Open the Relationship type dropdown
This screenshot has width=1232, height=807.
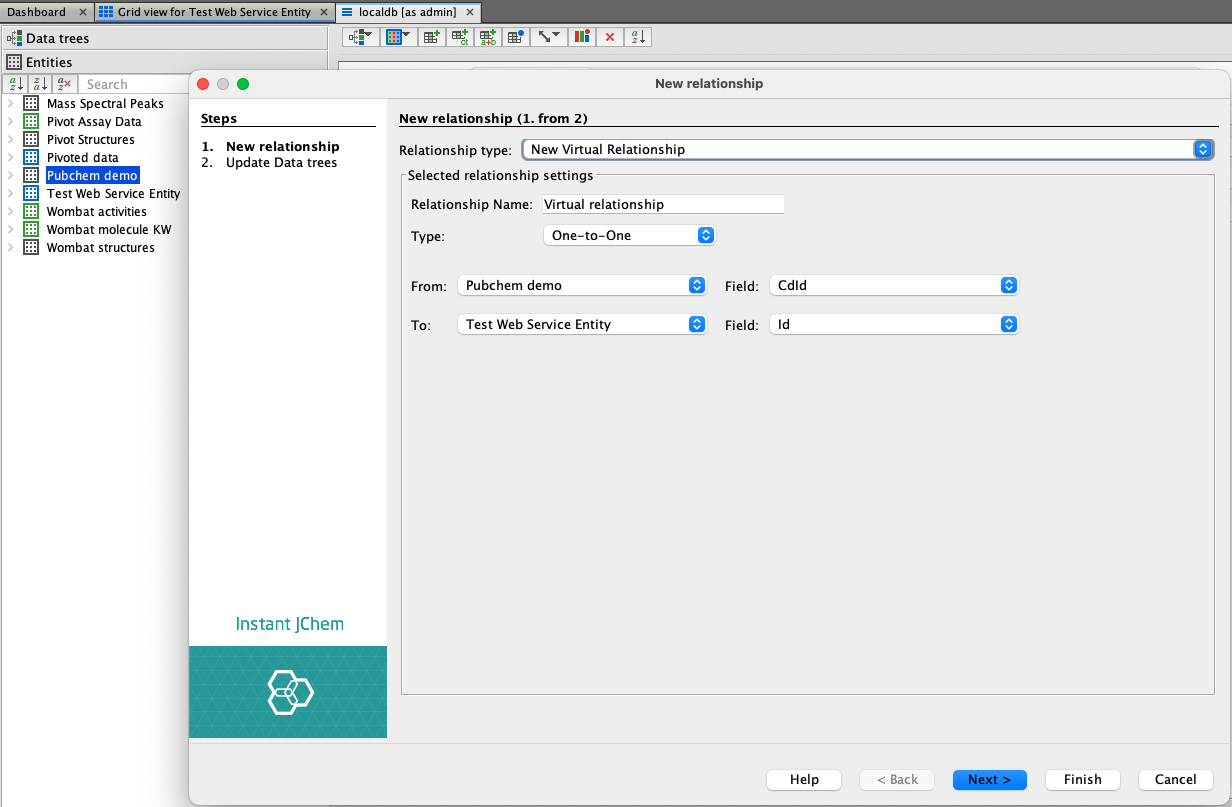click(x=867, y=149)
